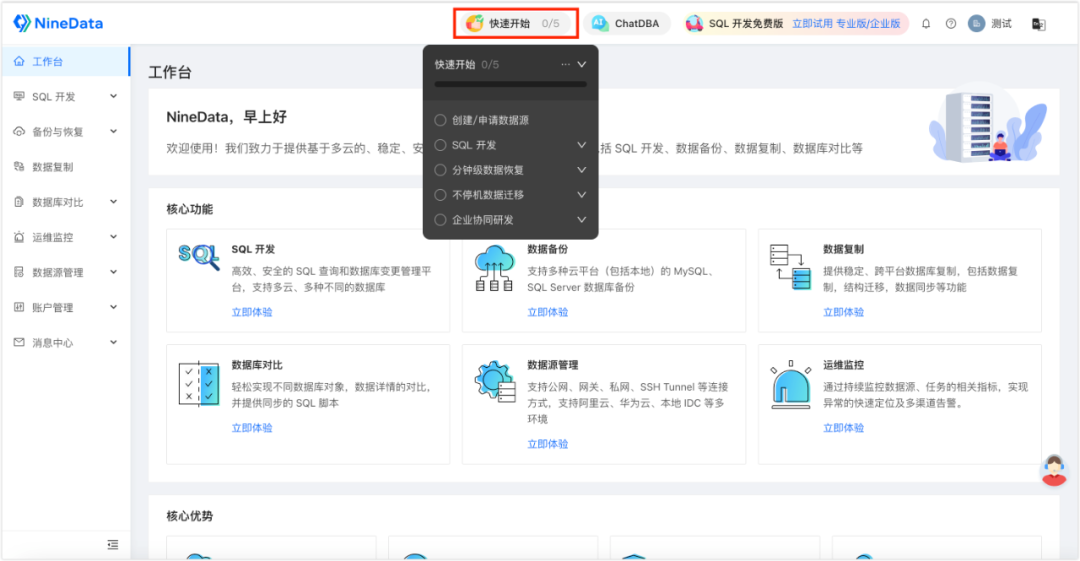Image resolution: width=1080 pixels, height=561 pixels.
Task: Open 数据源管理 sidebar menu item
Action: point(65,272)
